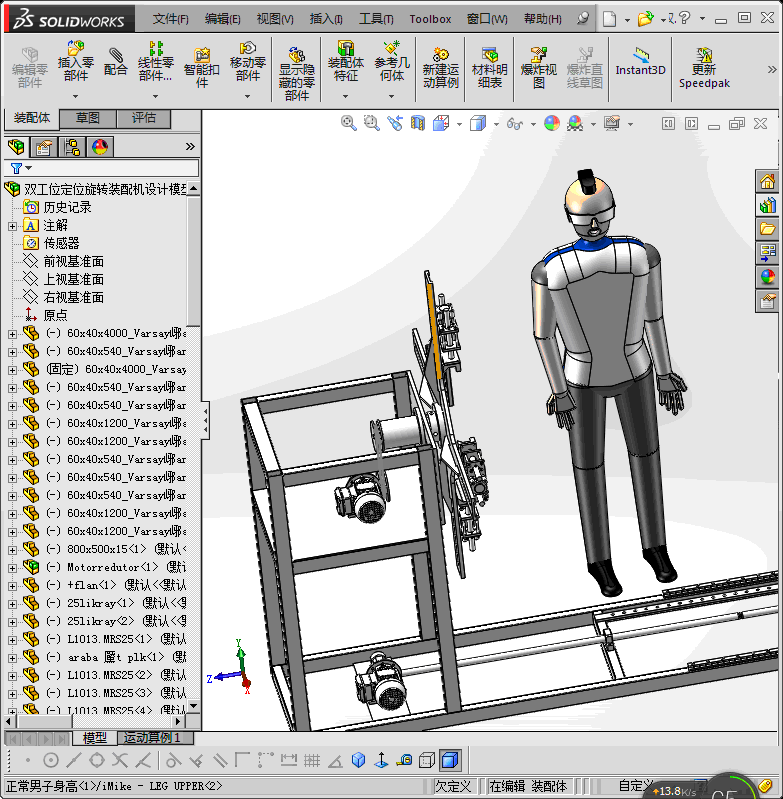
Task: Open Assembly Features dropdown arrow
Action: [345, 96]
